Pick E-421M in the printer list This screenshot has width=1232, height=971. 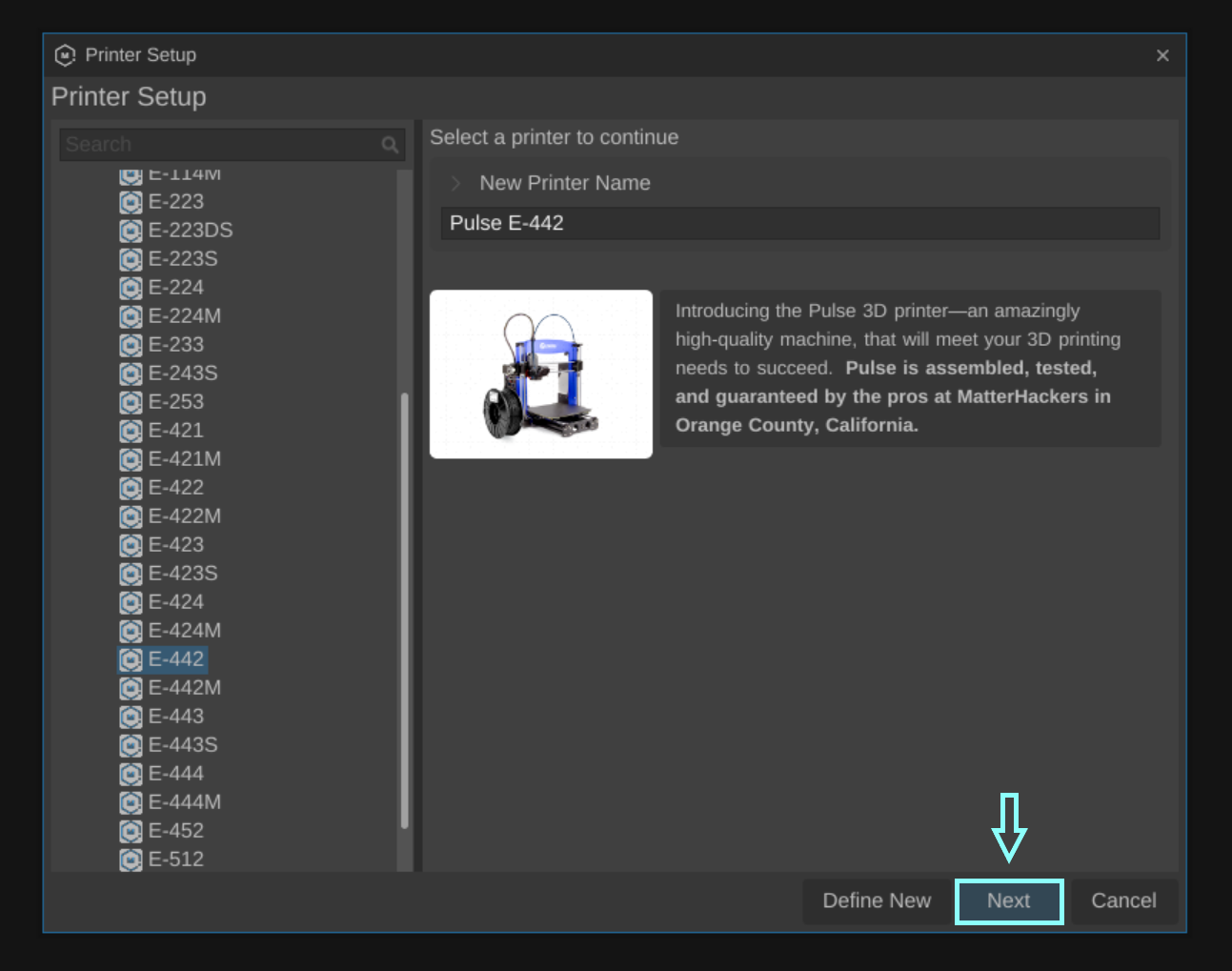pyautogui.click(x=185, y=459)
